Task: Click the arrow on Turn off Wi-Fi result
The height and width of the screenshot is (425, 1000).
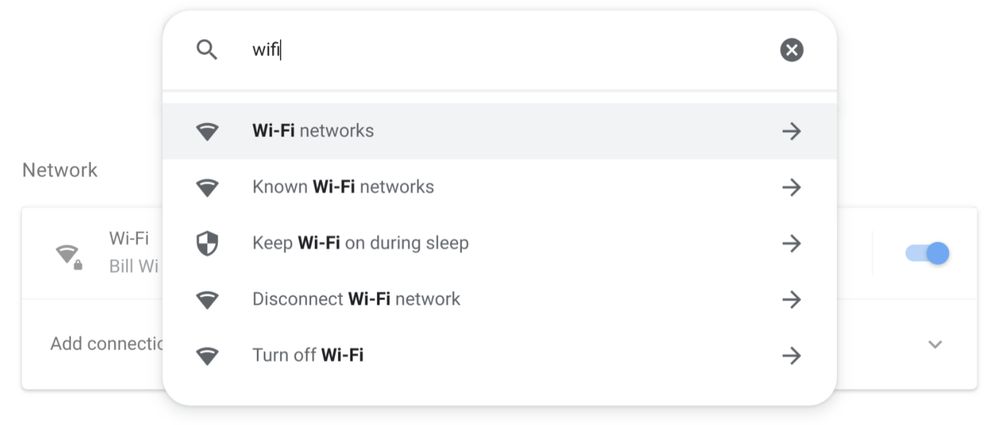Action: [x=791, y=355]
